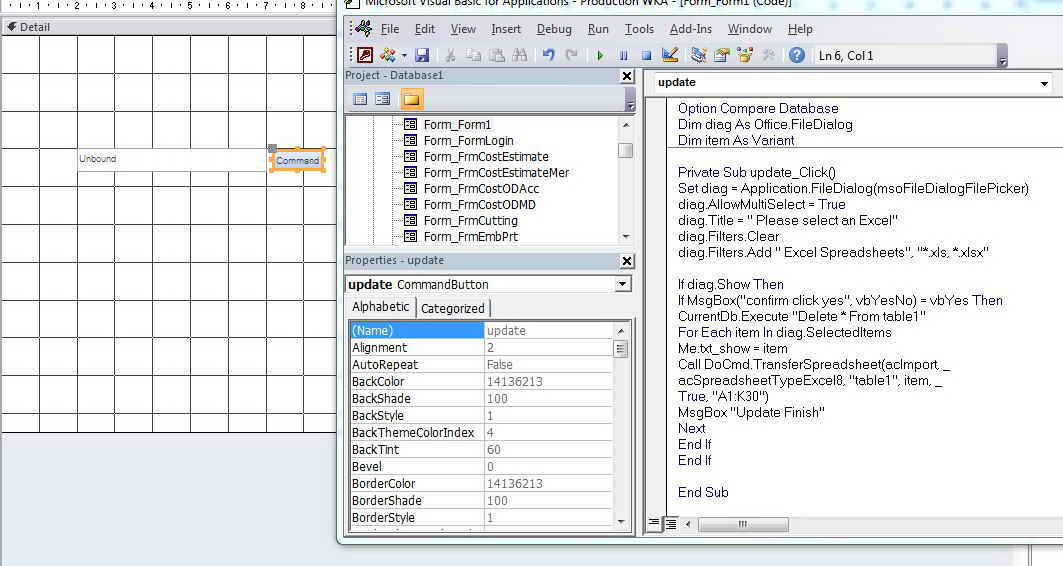Switch to the Categorized properties tab
Image resolution: width=1063 pixels, height=566 pixels.
point(452,308)
